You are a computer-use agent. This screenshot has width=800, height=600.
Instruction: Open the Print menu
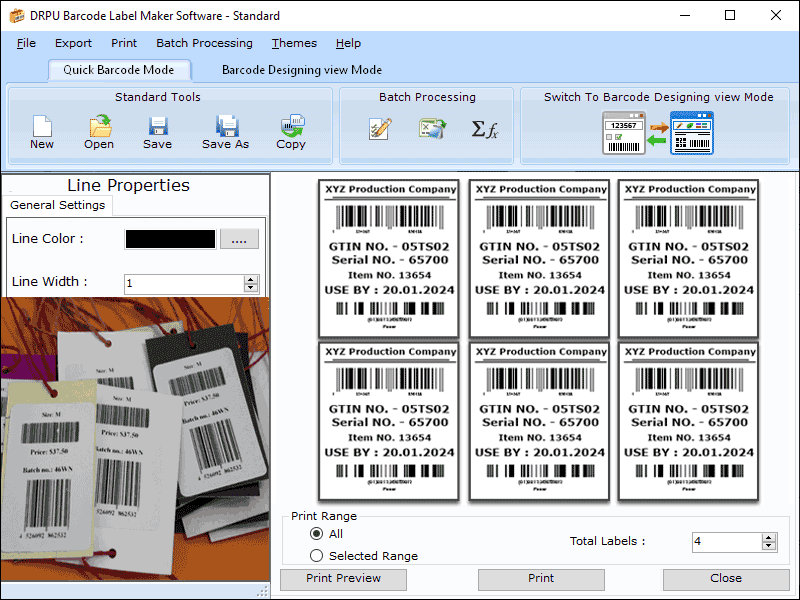point(124,43)
